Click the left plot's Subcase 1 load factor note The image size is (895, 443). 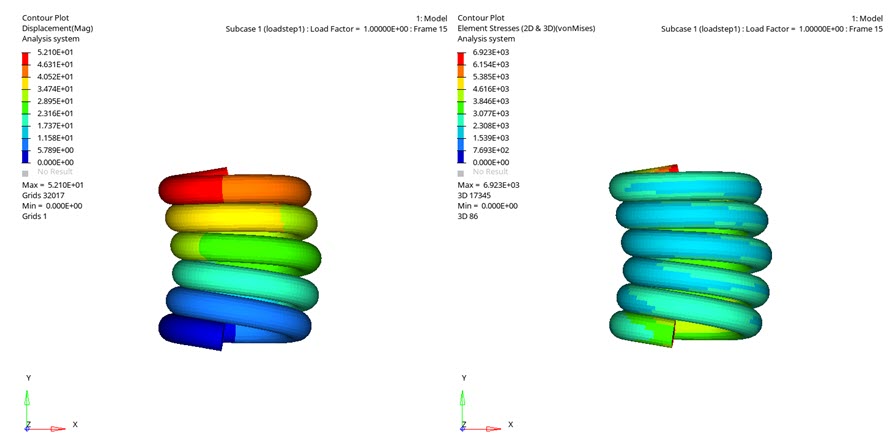(x=336, y=29)
